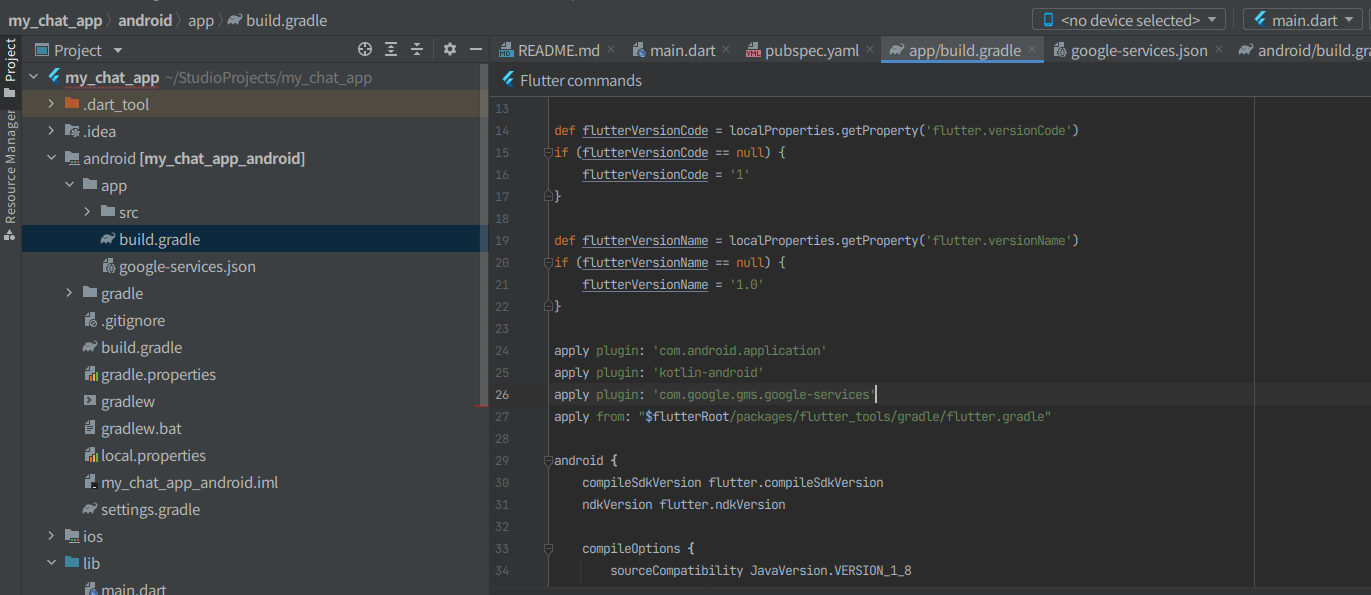This screenshot has height=595, width=1371.
Task: Close the app/build.gradle editor tab
Action: click(1033, 49)
